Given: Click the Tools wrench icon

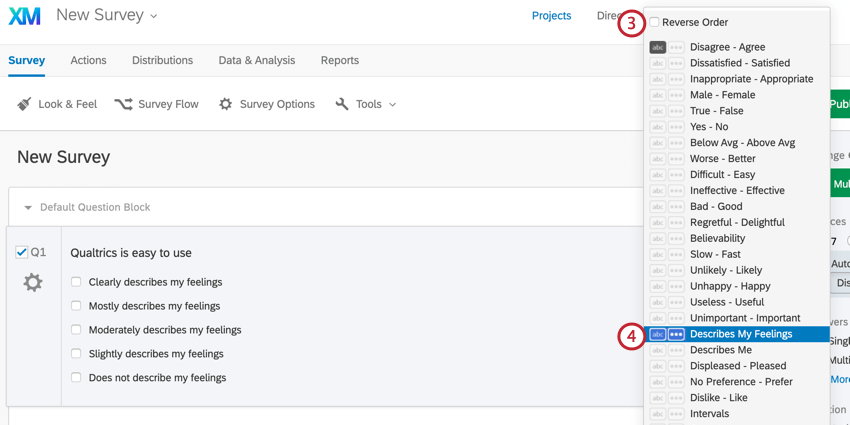Looking at the screenshot, I should coord(342,104).
